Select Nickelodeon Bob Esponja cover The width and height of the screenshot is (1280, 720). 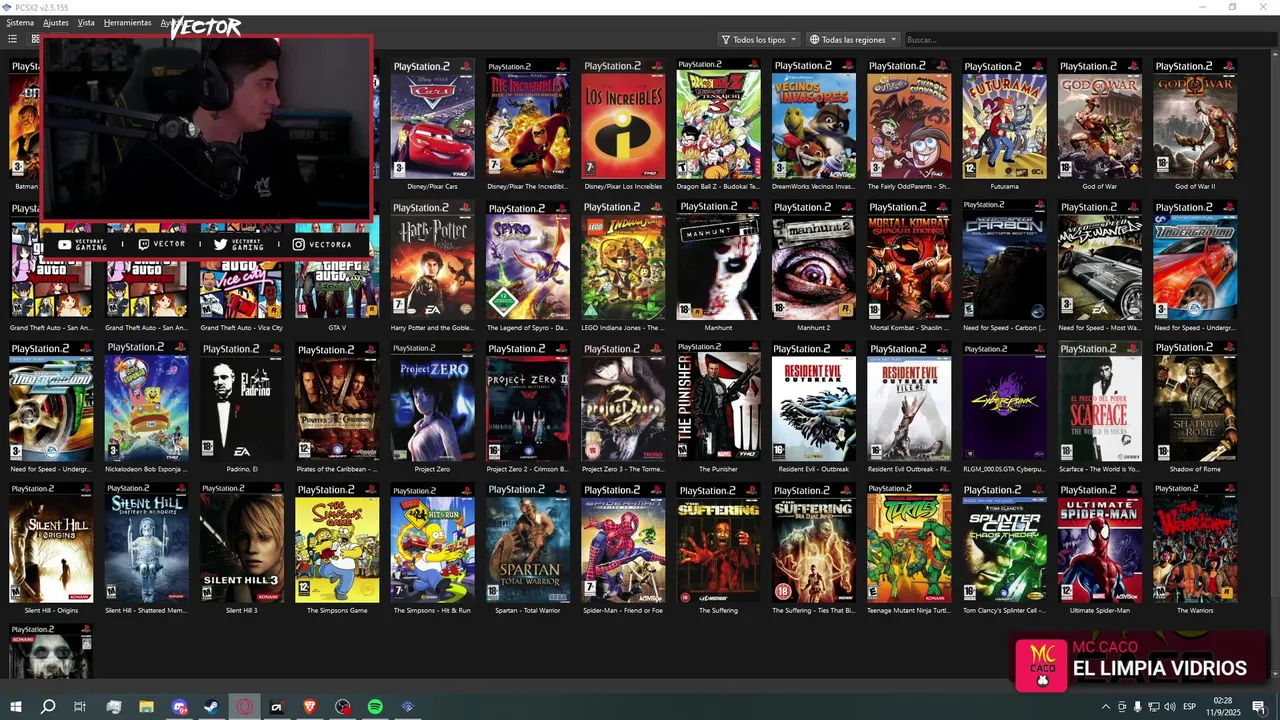coord(146,402)
